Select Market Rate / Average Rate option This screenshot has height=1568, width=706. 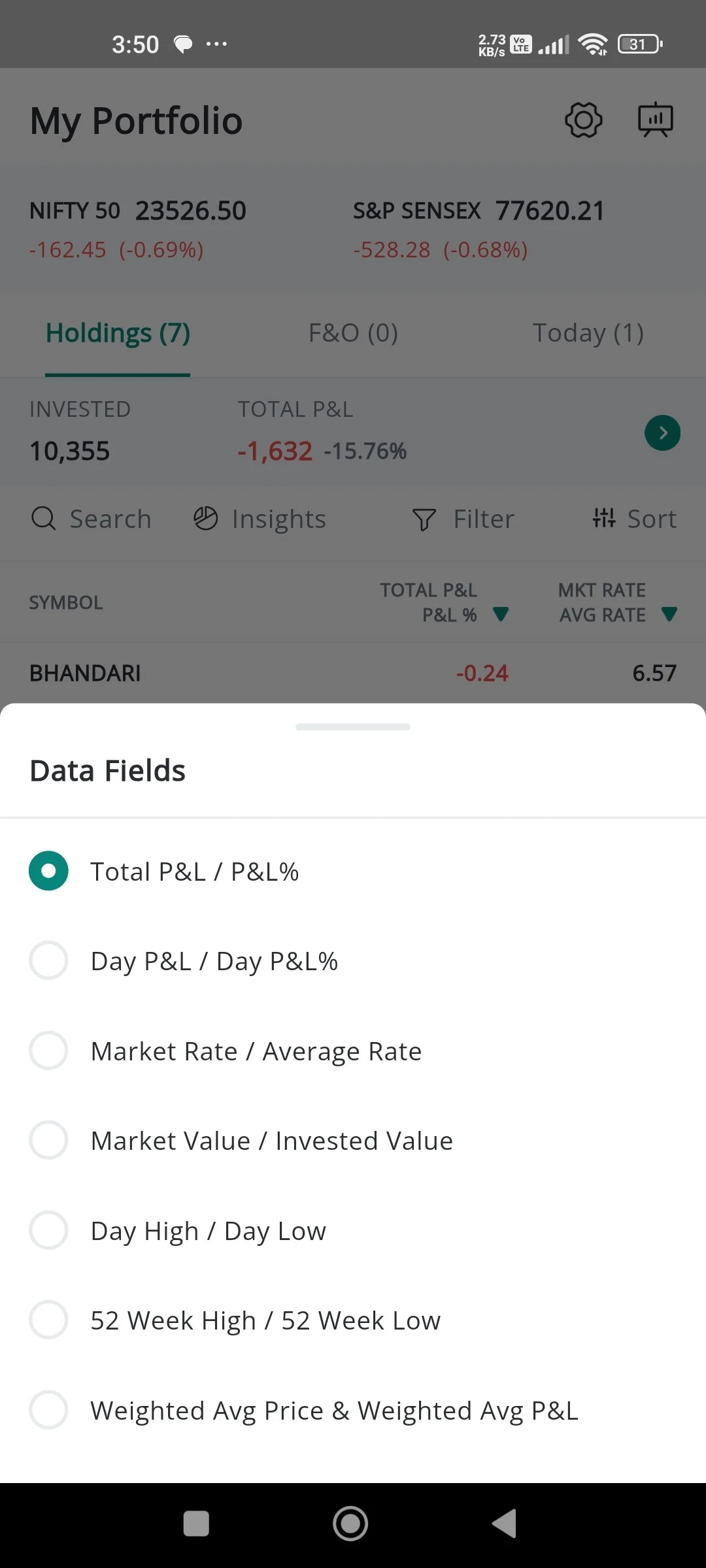click(x=48, y=1051)
